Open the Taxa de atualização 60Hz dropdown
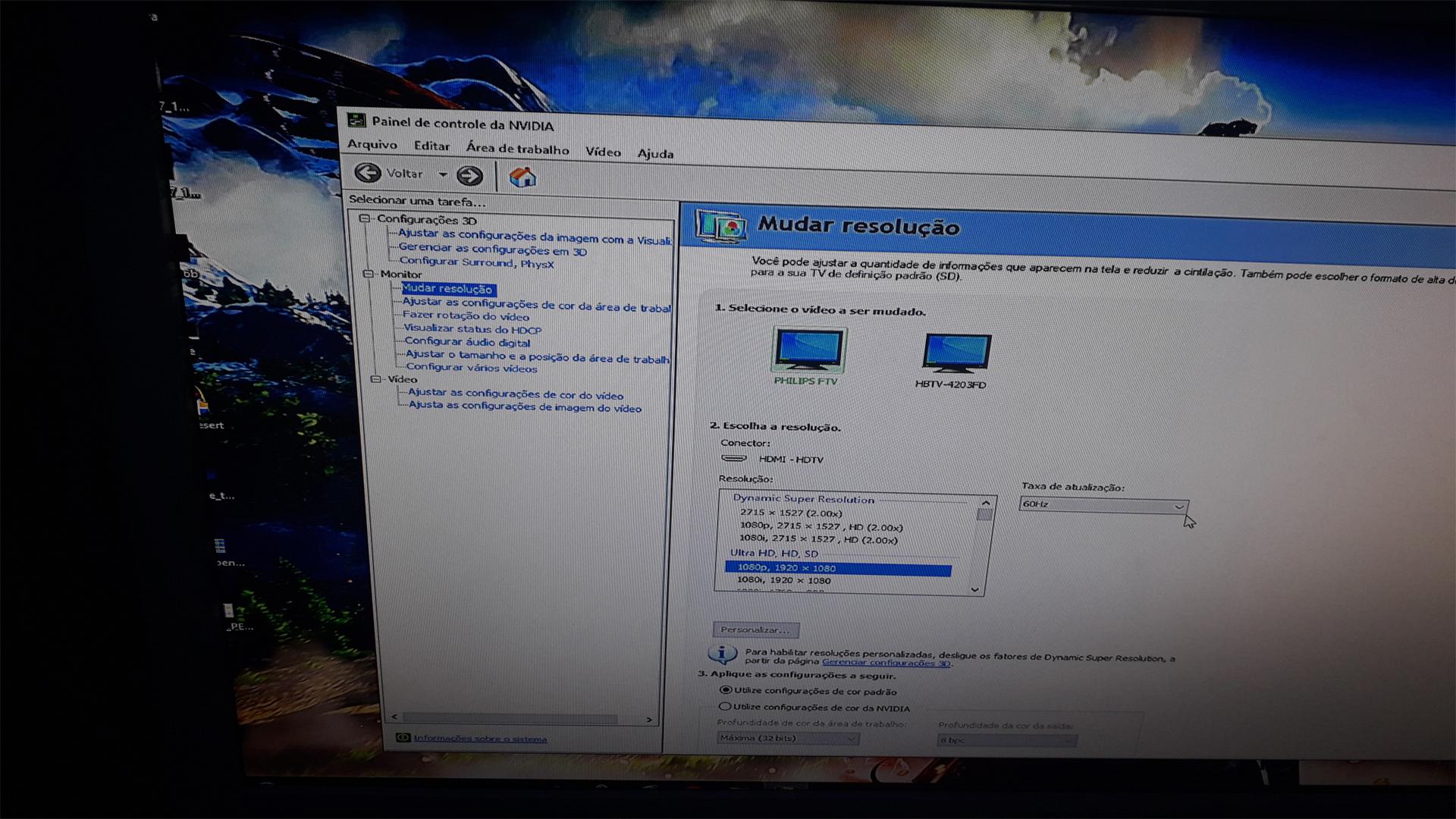1456x819 pixels. [x=1103, y=505]
